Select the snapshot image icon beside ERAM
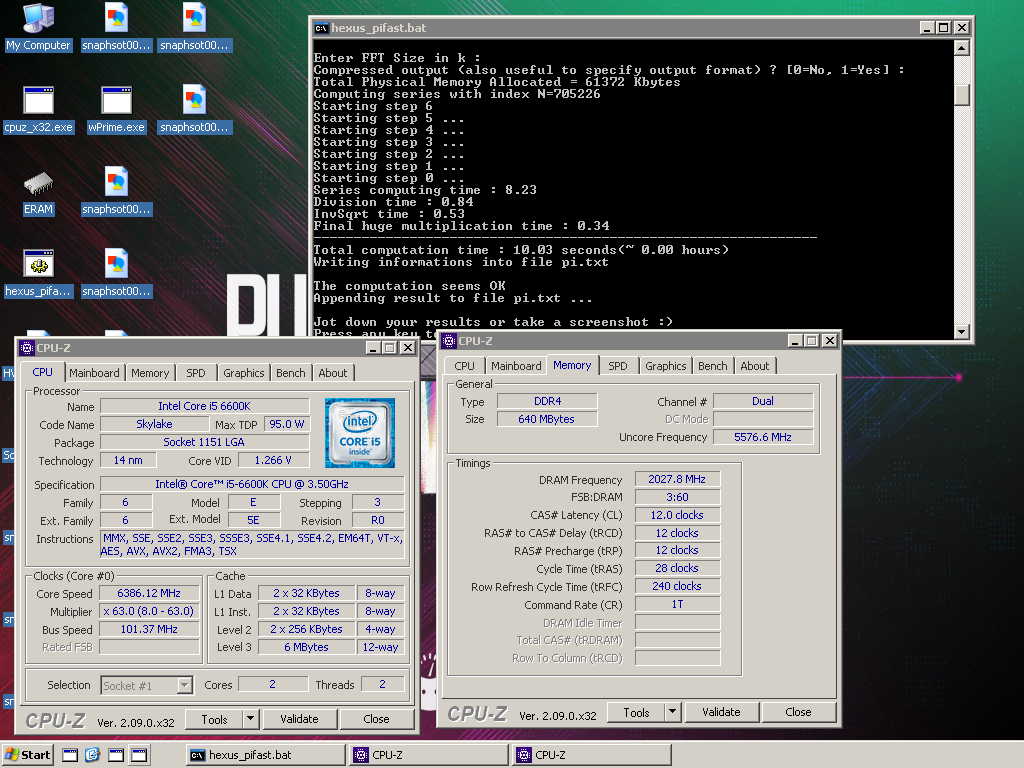This screenshot has width=1024, height=768. (x=116, y=192)
